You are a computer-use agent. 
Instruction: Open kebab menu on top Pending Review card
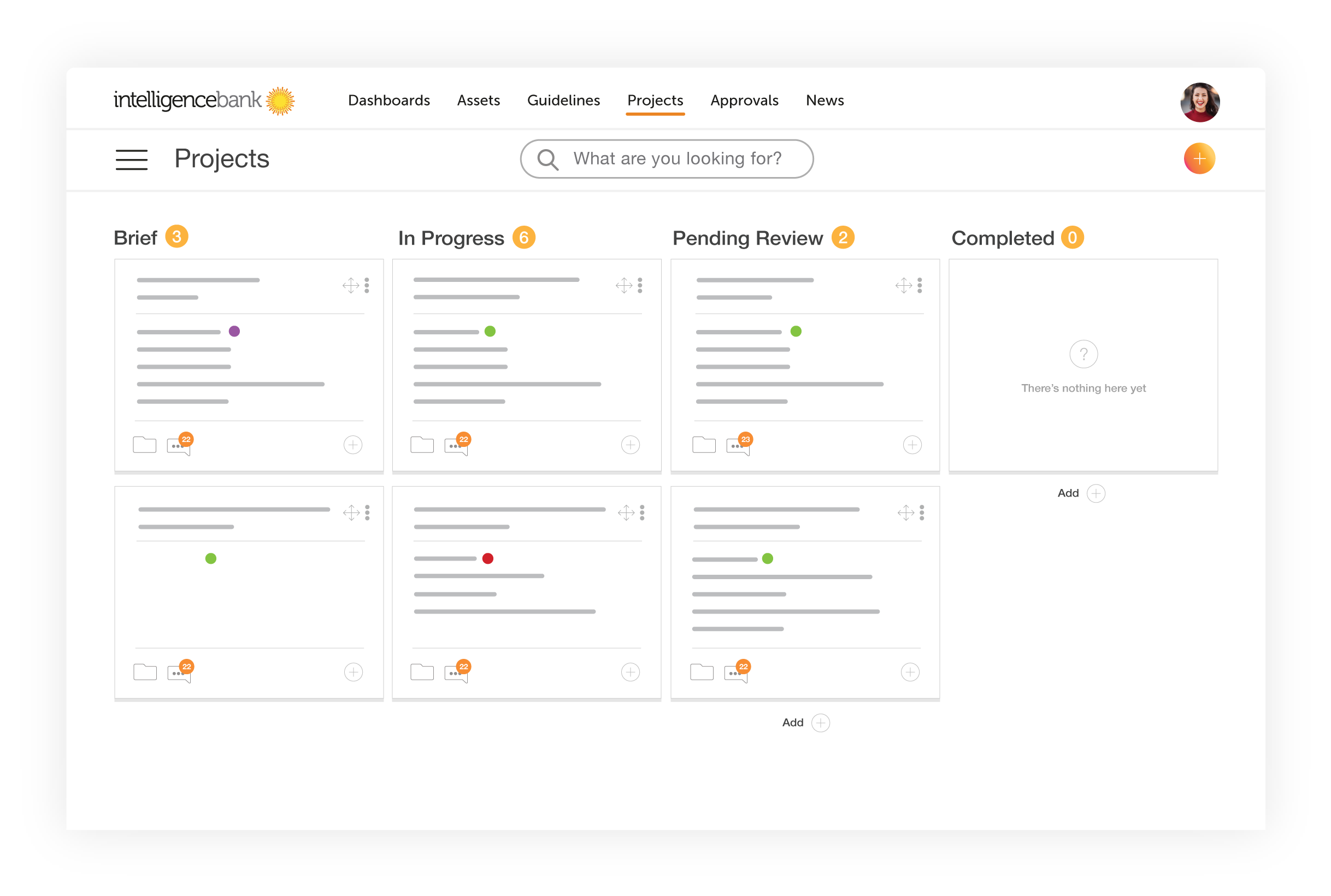coord(920,285)
